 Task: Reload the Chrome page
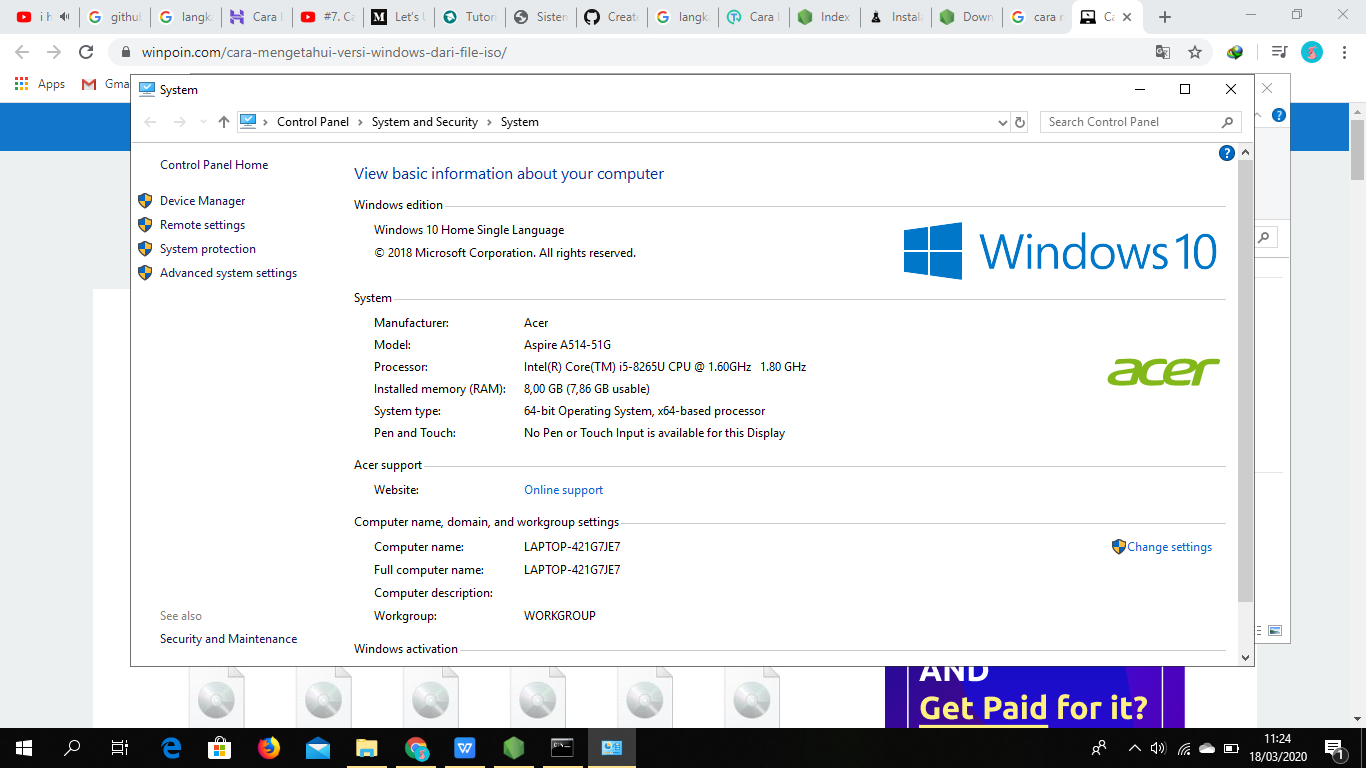pyautogui.click(x=87, y=52)
